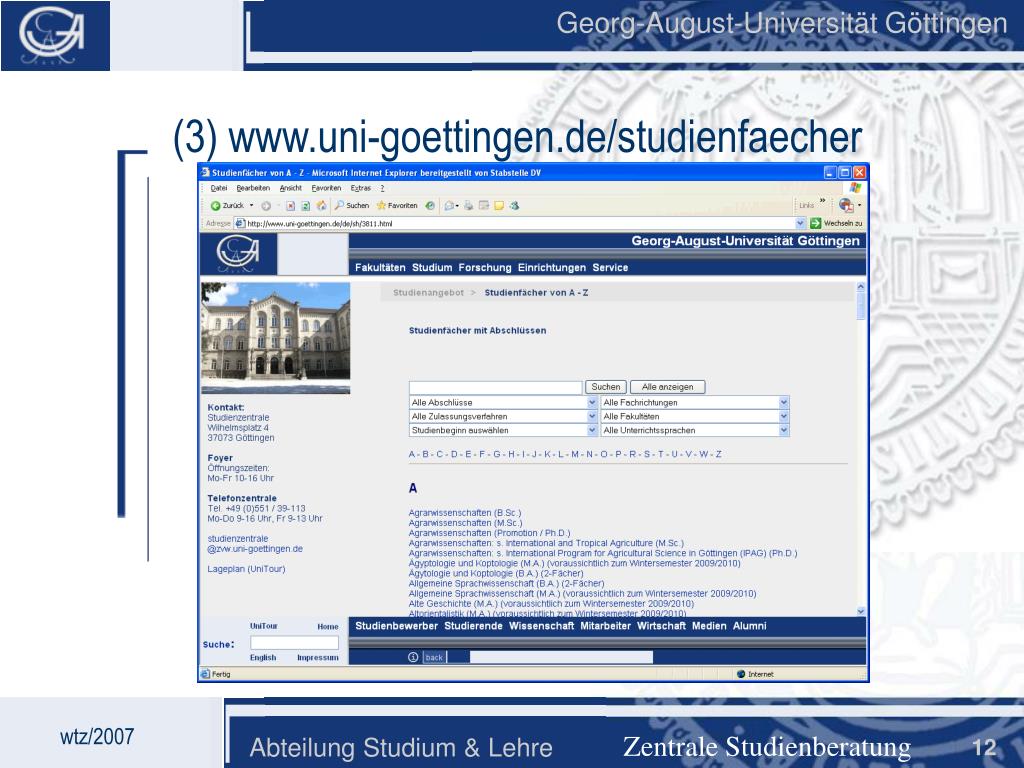Click the UniTour link above the Suche box
This screenshot has height=768, width=1024.
264,626
